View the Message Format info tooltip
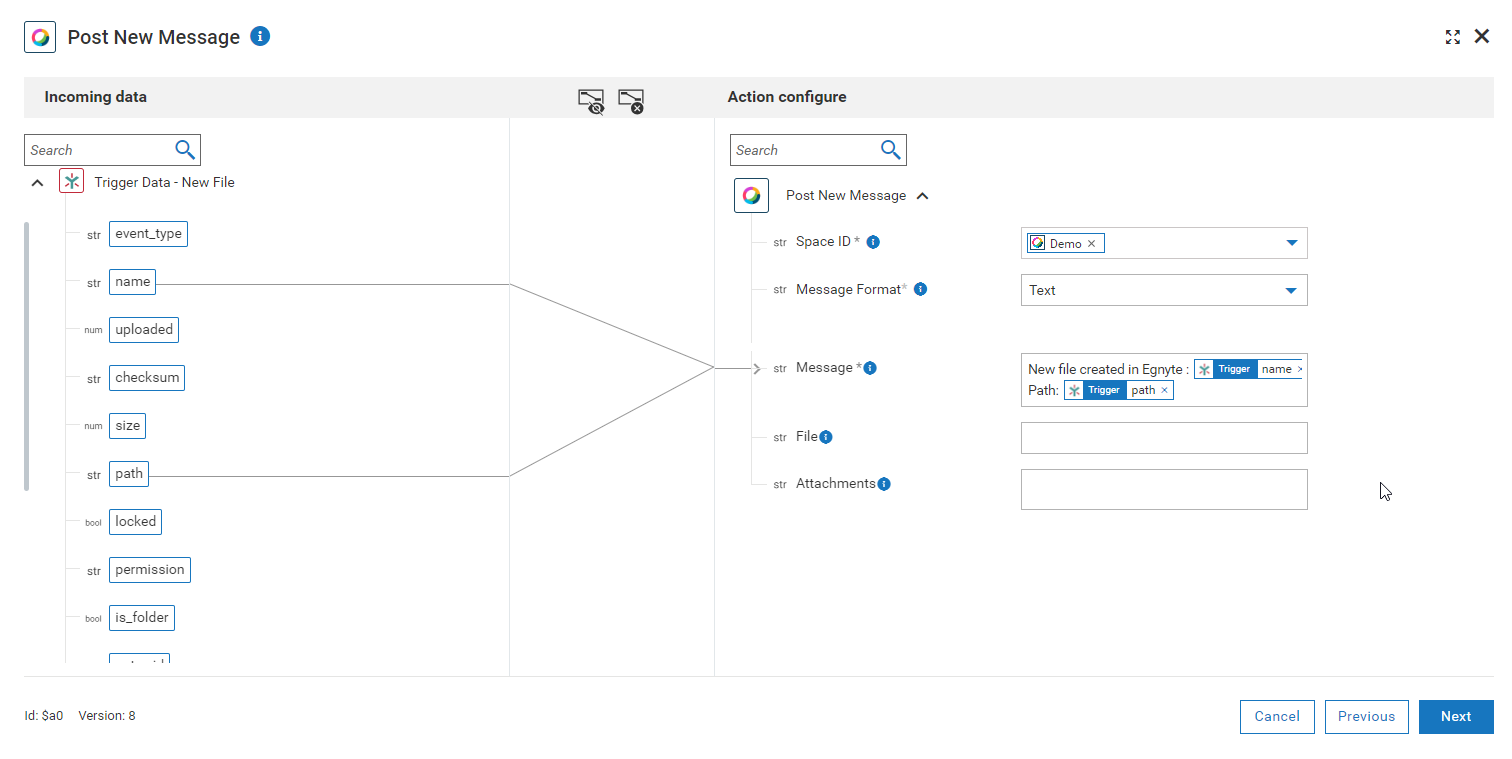The width and height of the screenshot is (1512, 759). (x=920, y=289)
